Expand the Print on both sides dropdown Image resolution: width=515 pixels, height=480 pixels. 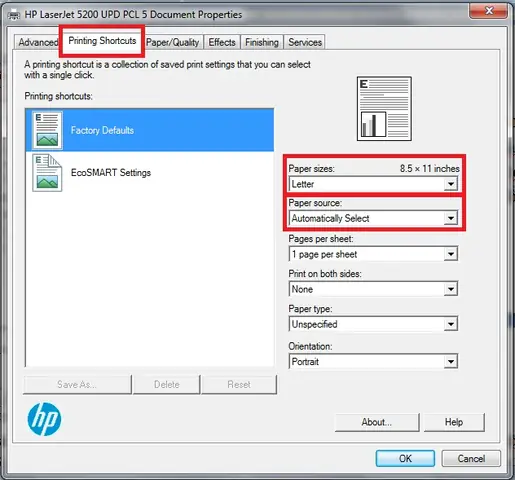(450, 289)
